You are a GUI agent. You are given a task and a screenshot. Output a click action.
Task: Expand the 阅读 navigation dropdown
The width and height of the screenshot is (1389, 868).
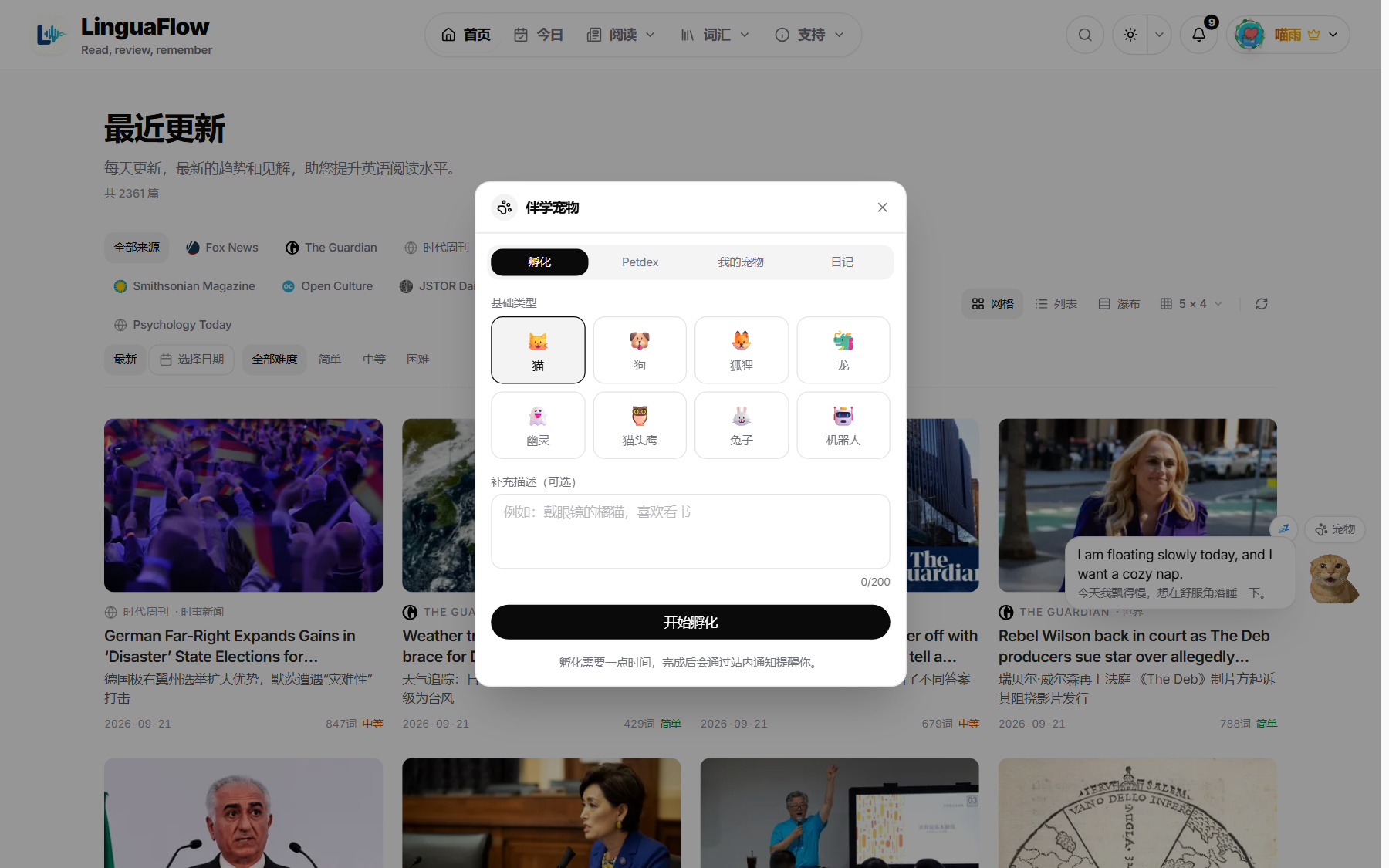[x=621, y=35]
